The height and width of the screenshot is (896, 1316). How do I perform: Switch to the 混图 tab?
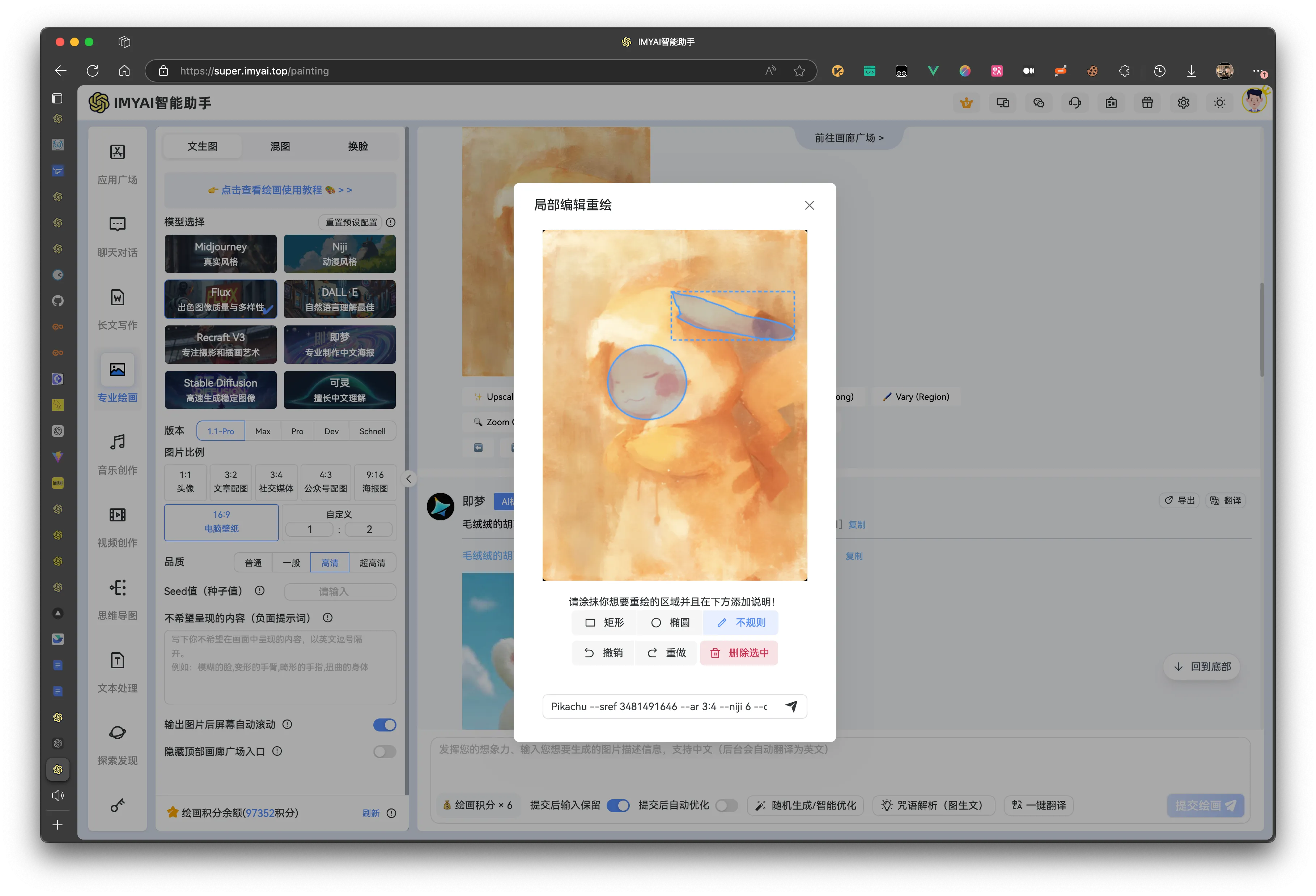tap(280, 146)
